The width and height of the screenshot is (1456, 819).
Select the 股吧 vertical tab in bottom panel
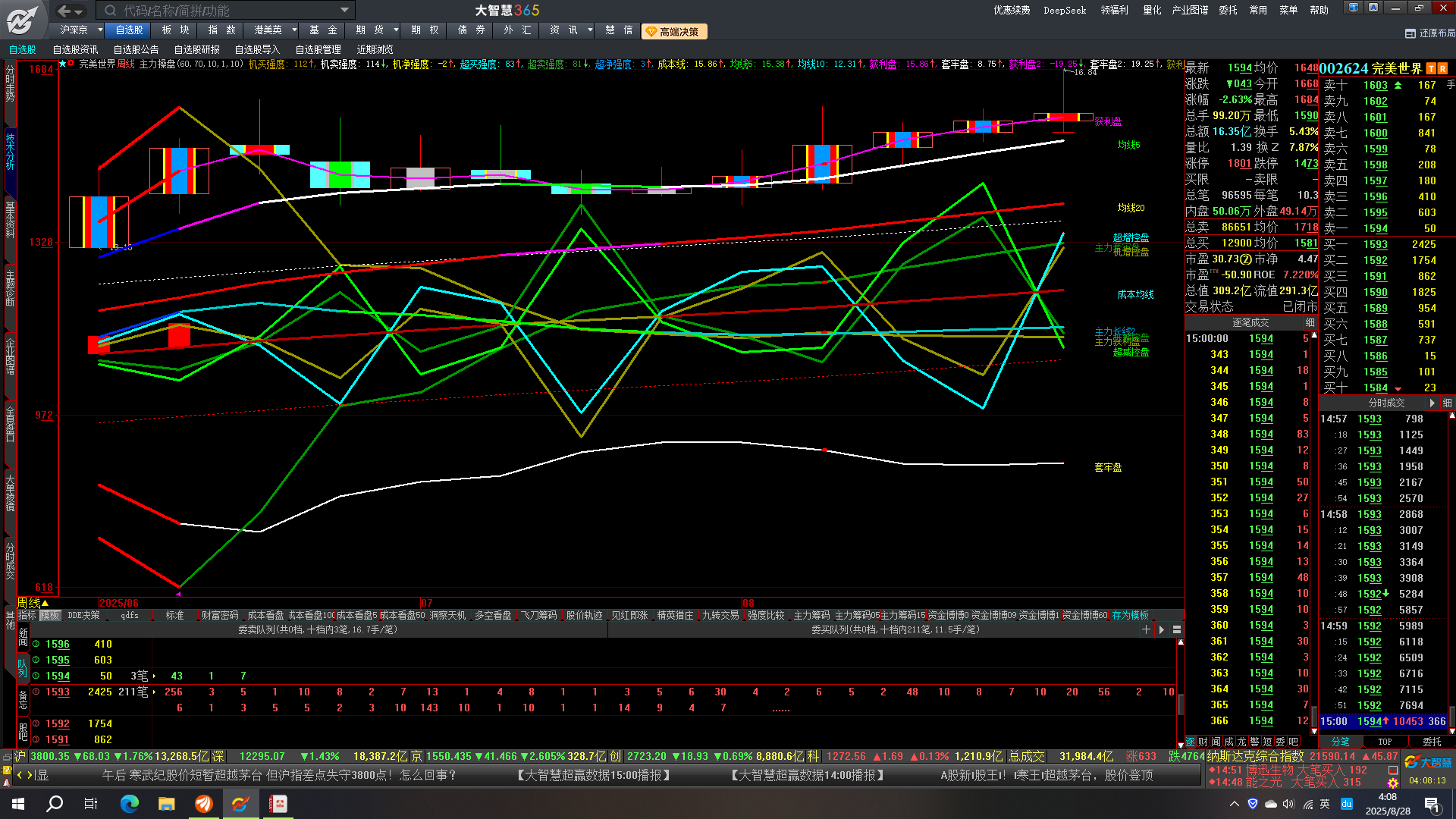coord(23,731)
